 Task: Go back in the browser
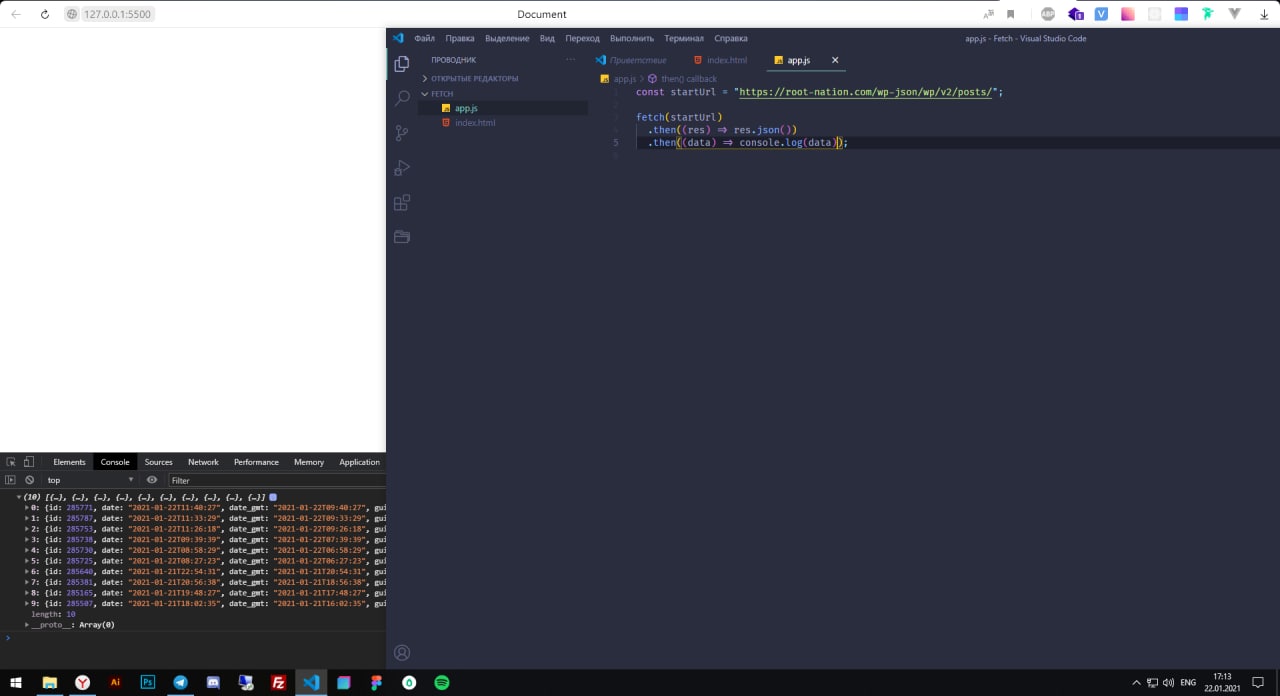point(16,14)
